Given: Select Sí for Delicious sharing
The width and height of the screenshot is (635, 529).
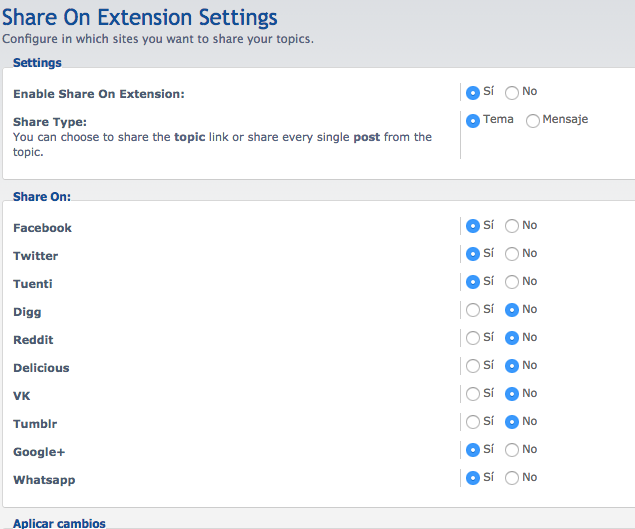Looking at the screenshot, I should (473, 366).
